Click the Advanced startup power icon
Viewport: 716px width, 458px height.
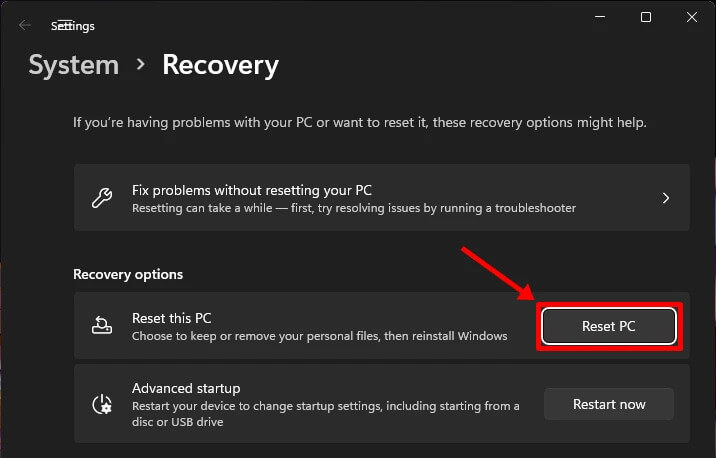[102, 404]
